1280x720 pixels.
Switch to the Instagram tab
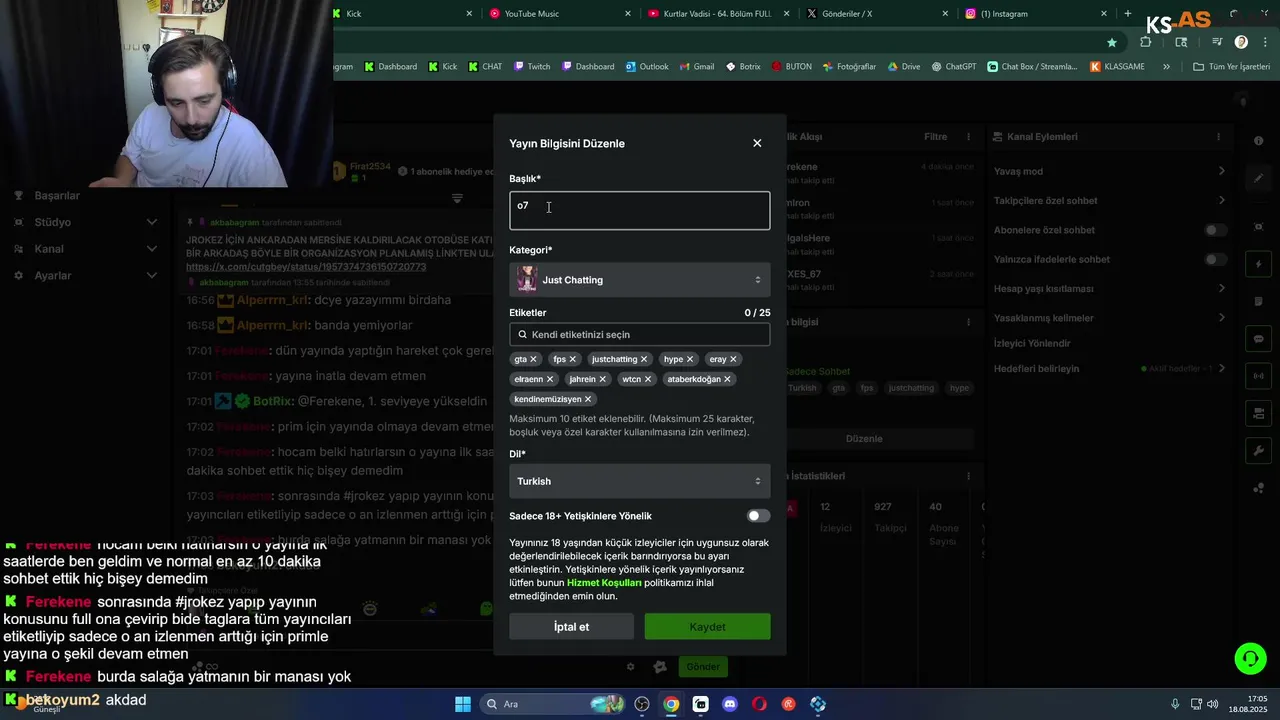1037,14
